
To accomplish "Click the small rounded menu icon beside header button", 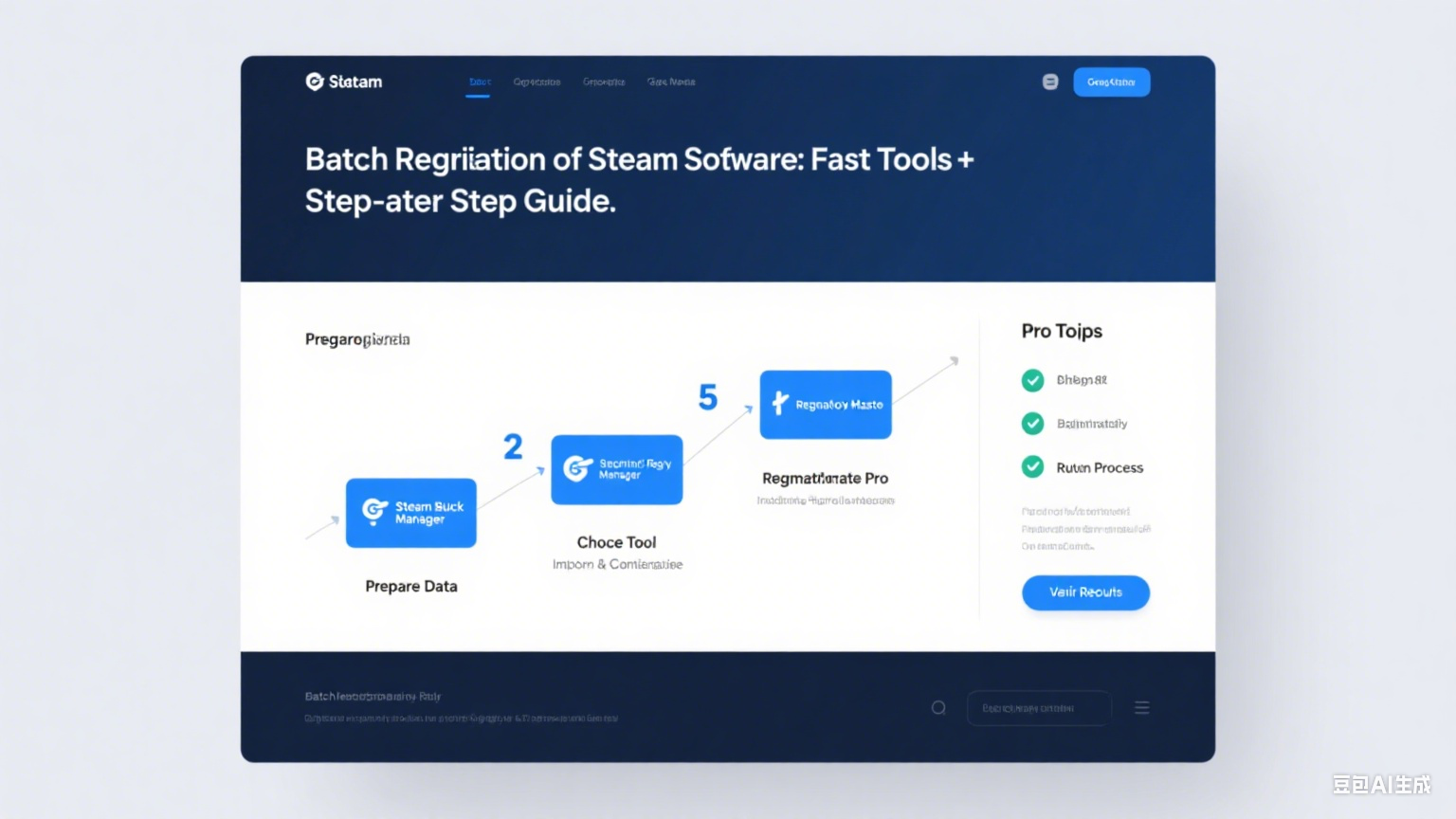I will click(x=1050, y=82).
